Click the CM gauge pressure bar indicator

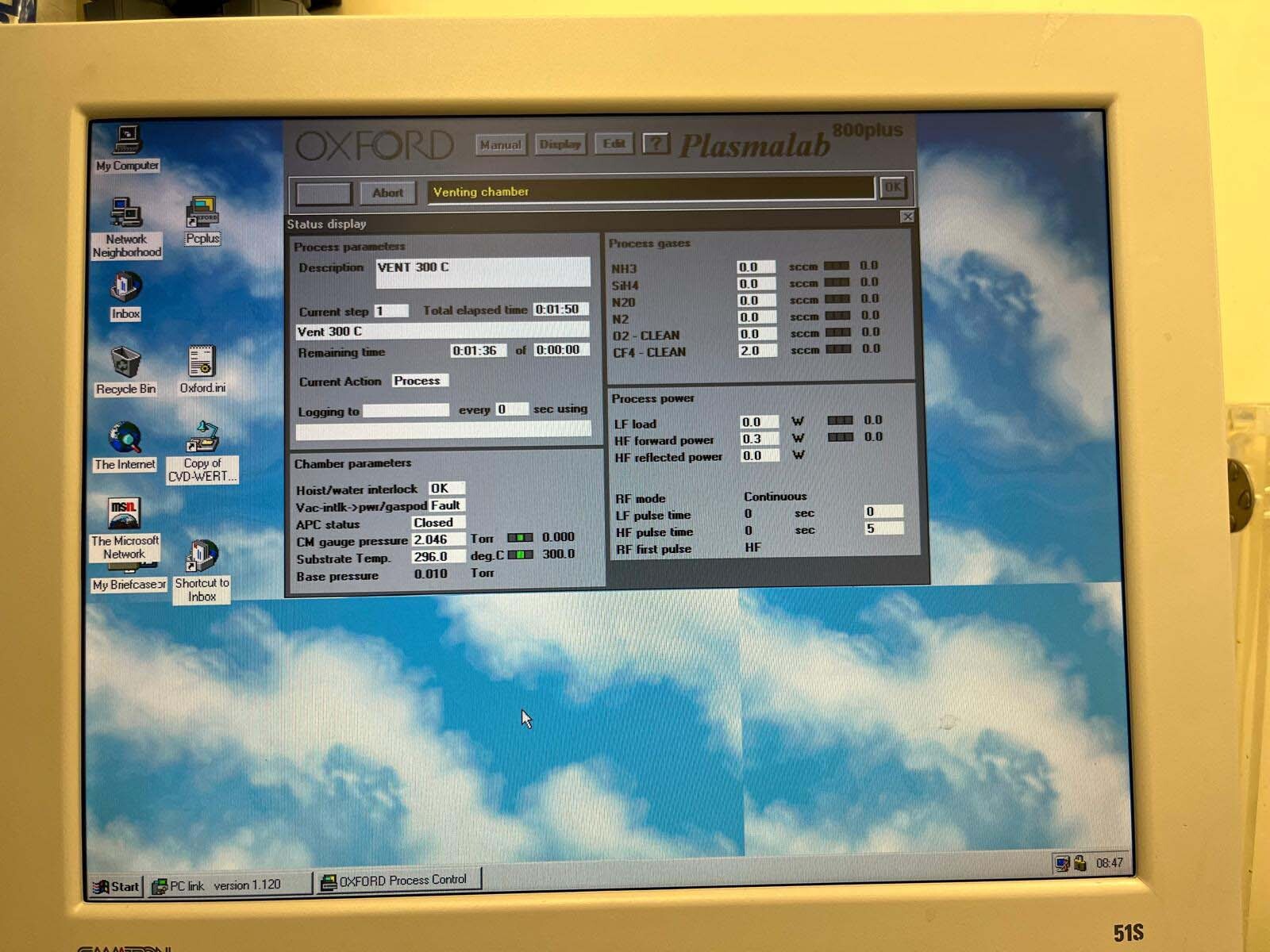[520, 538]
